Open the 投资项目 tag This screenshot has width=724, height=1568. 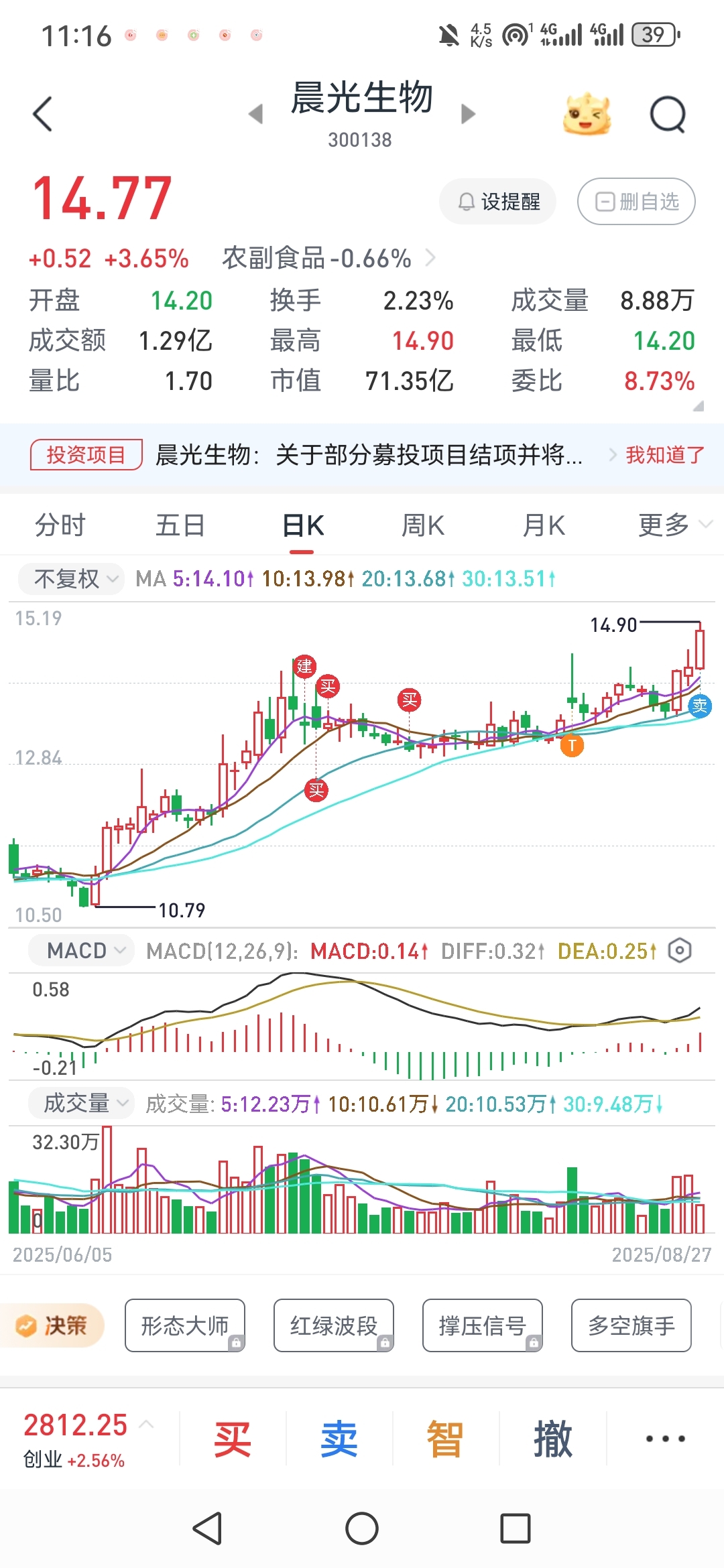click(x=86, y=455)
